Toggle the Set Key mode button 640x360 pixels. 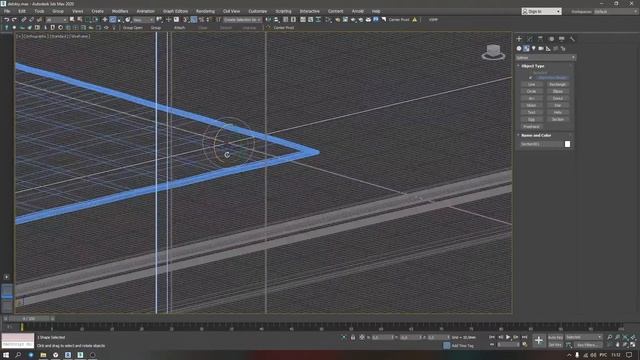(556, 345)
